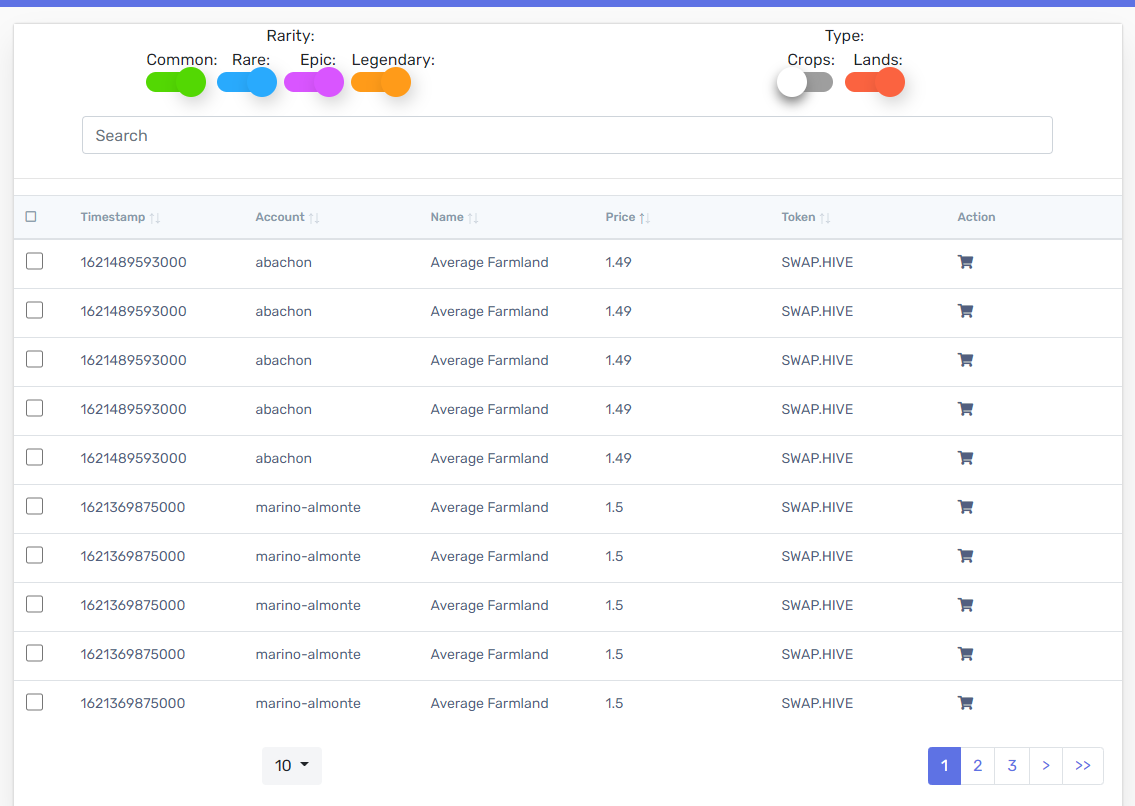Click cart icon in first marino-almonte row
Viewport: 1135px width, 806px height.
pyautogui.click(x=965, y=507)
